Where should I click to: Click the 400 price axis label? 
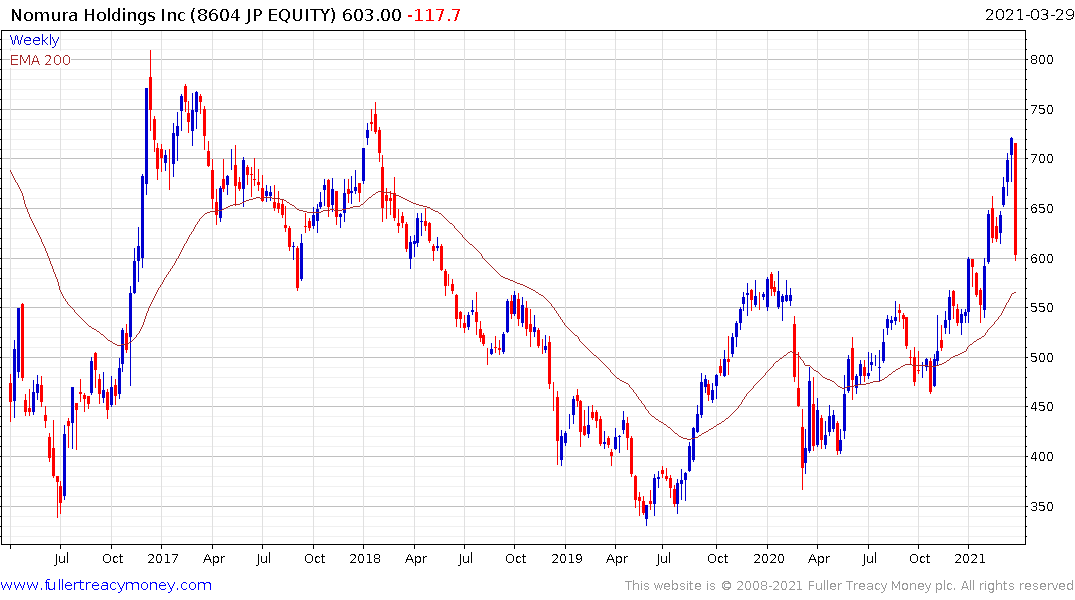1041,457
